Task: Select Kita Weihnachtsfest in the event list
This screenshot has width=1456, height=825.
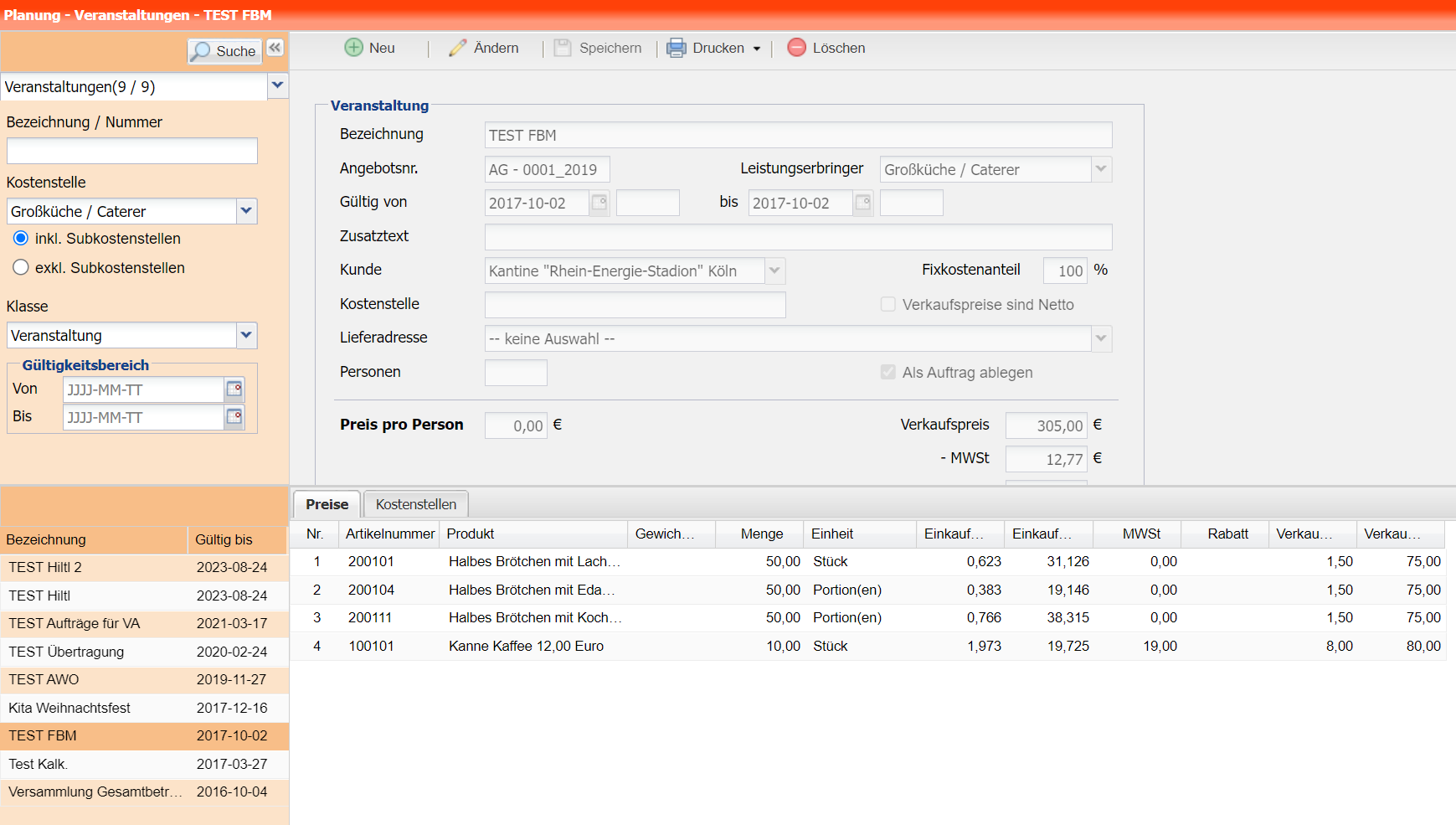Action: (69, 708)
